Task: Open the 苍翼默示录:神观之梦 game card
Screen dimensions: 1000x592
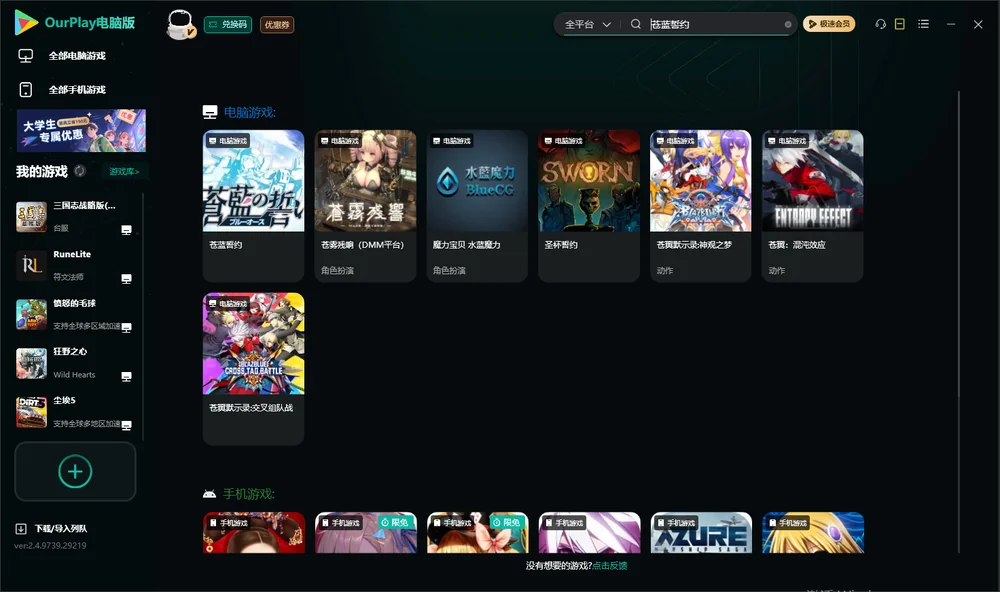Action: point(701,206)
